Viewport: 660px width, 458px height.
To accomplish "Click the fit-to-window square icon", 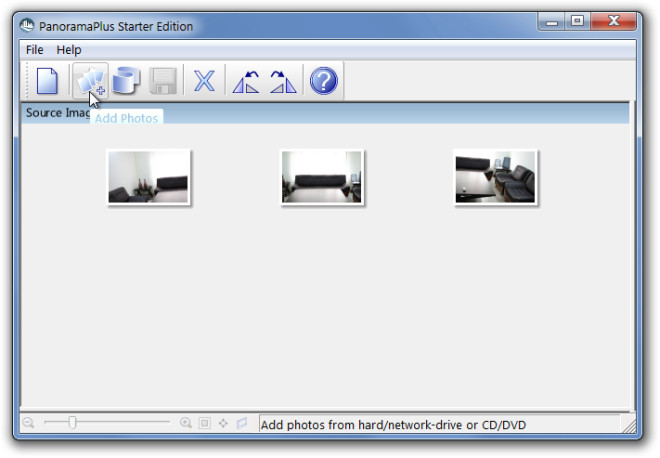I will (x=205, y=423).
